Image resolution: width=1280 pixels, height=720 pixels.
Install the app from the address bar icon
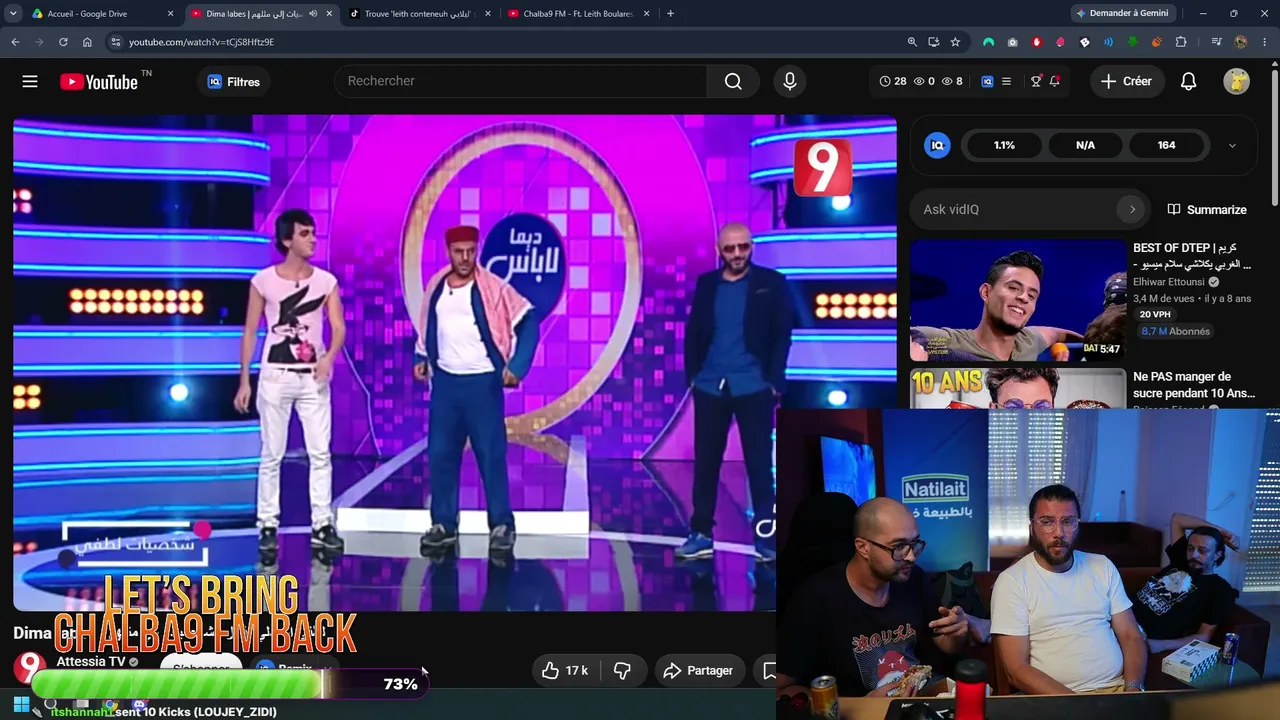coord(934,42)
